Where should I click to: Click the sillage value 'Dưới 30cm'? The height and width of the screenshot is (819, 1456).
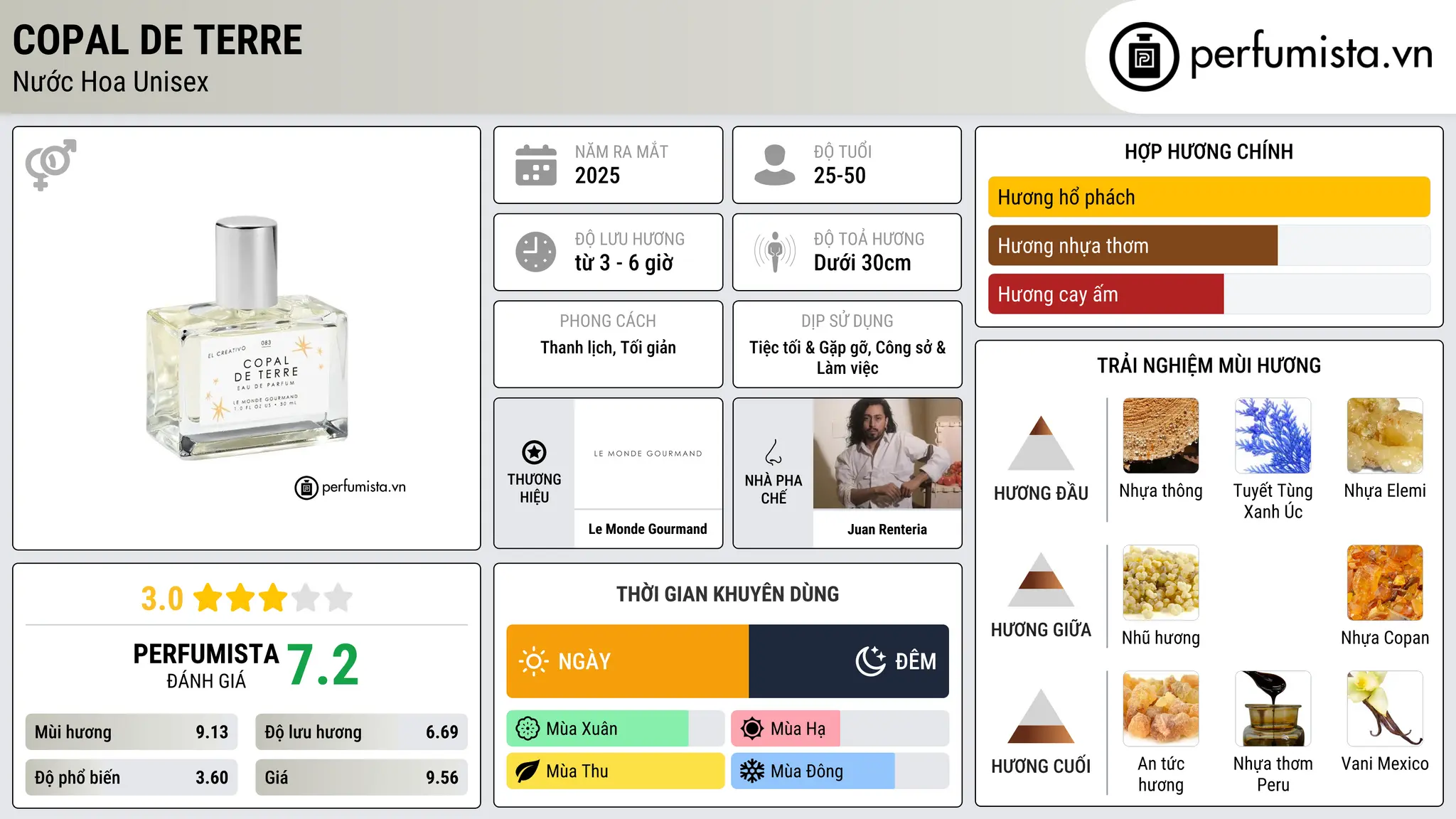[862, 263]
